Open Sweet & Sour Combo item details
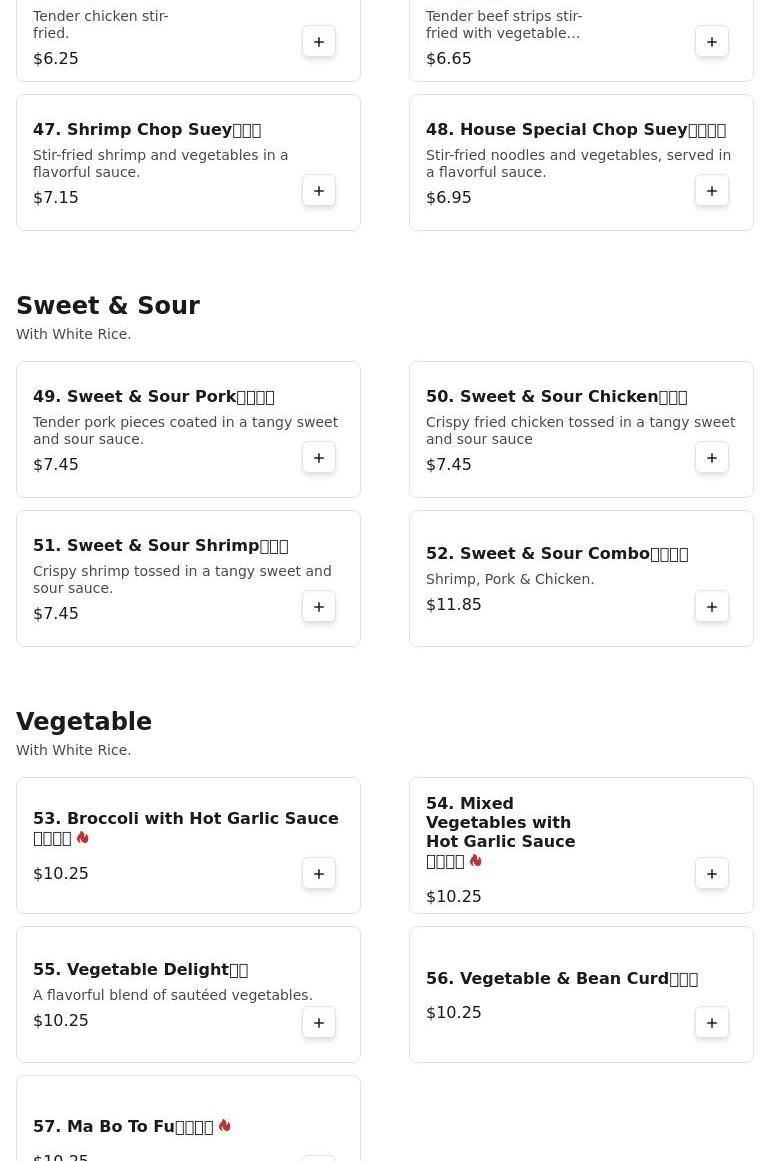This screenshot has height=1161, width=770. [556, 554]
